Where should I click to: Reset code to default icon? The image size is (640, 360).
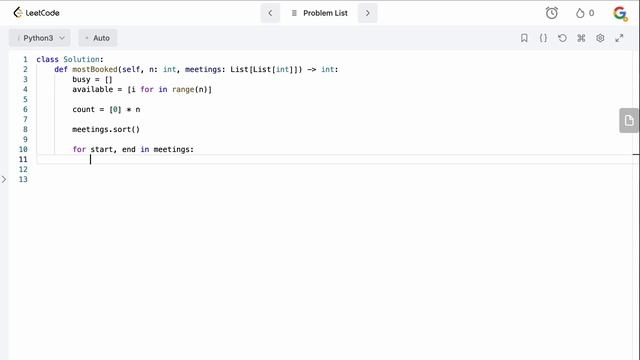click(562, 38)
